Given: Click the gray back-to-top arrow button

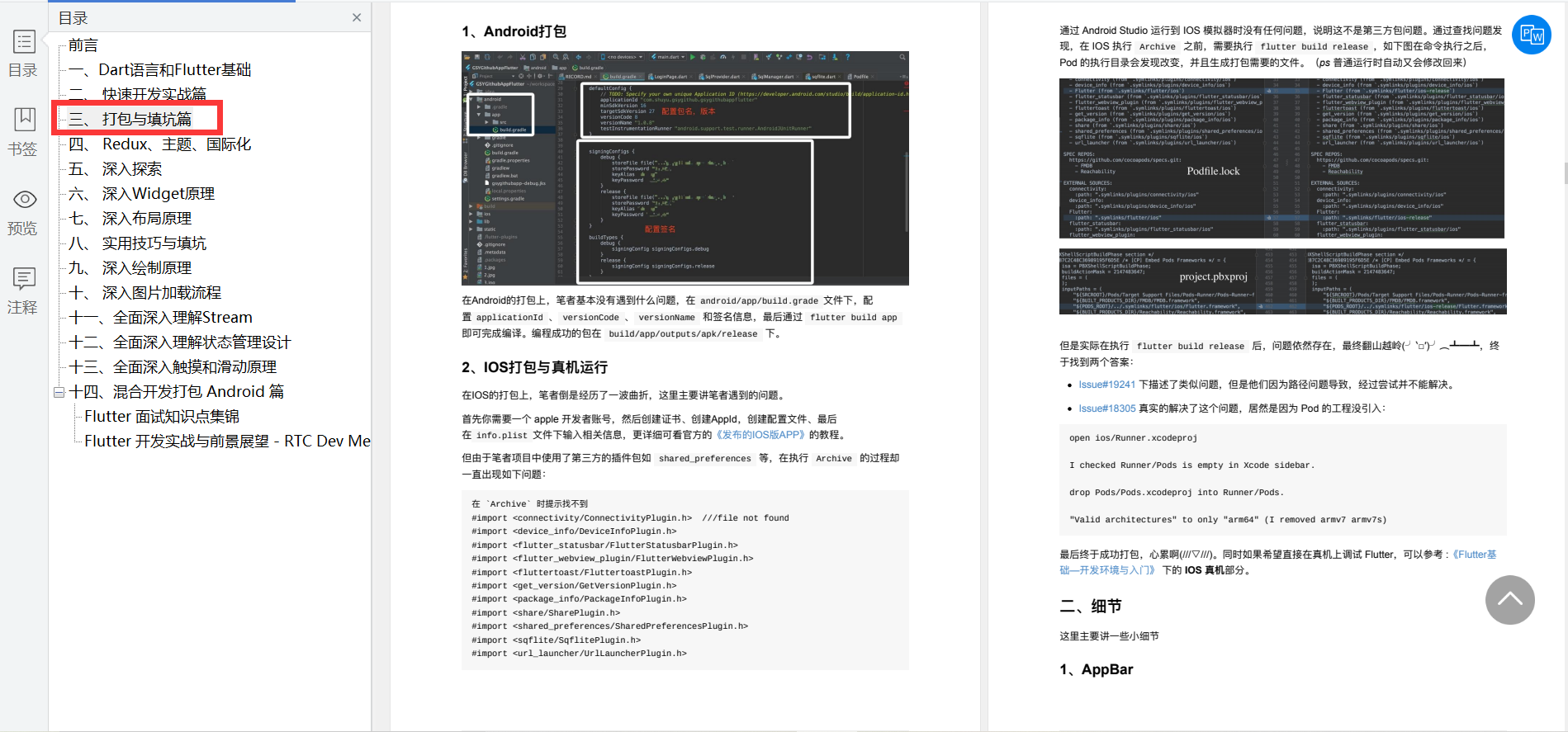Looking at the screenshot, I should pyautogui.click(x=1509, y=599).
